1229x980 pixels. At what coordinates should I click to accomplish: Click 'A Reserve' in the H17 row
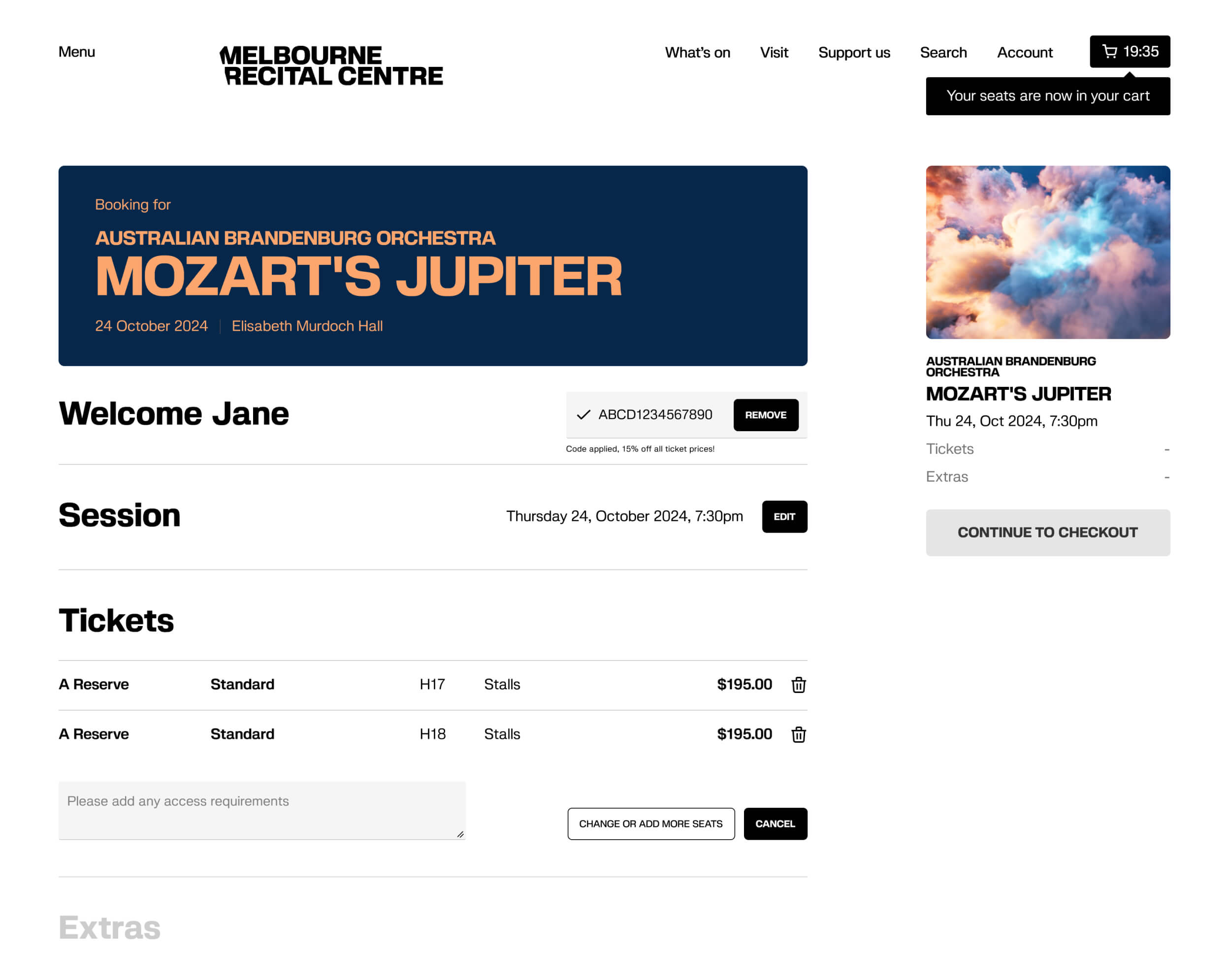point(94,684)
